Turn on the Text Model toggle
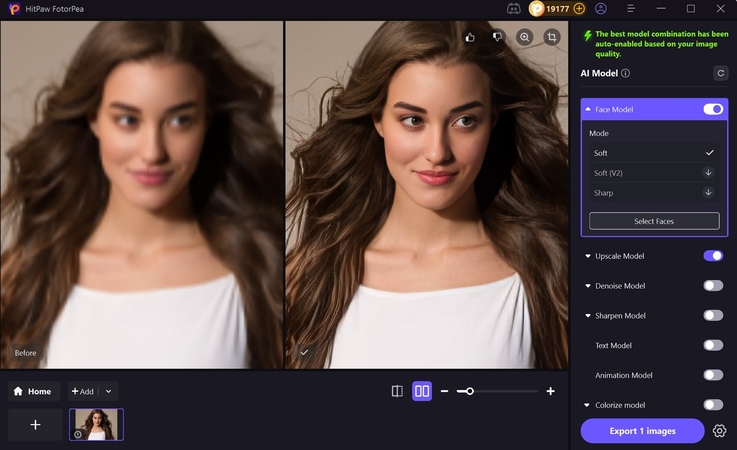The width and height of the screenshot is (737, 450). click(x=713, y=345)
